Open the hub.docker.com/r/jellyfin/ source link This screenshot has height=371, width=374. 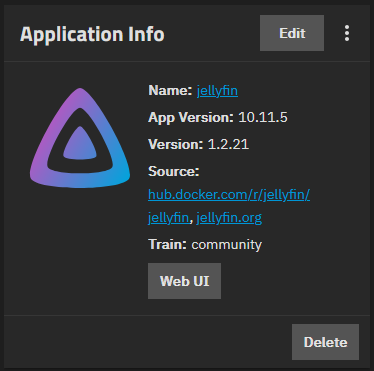(229, 194)
